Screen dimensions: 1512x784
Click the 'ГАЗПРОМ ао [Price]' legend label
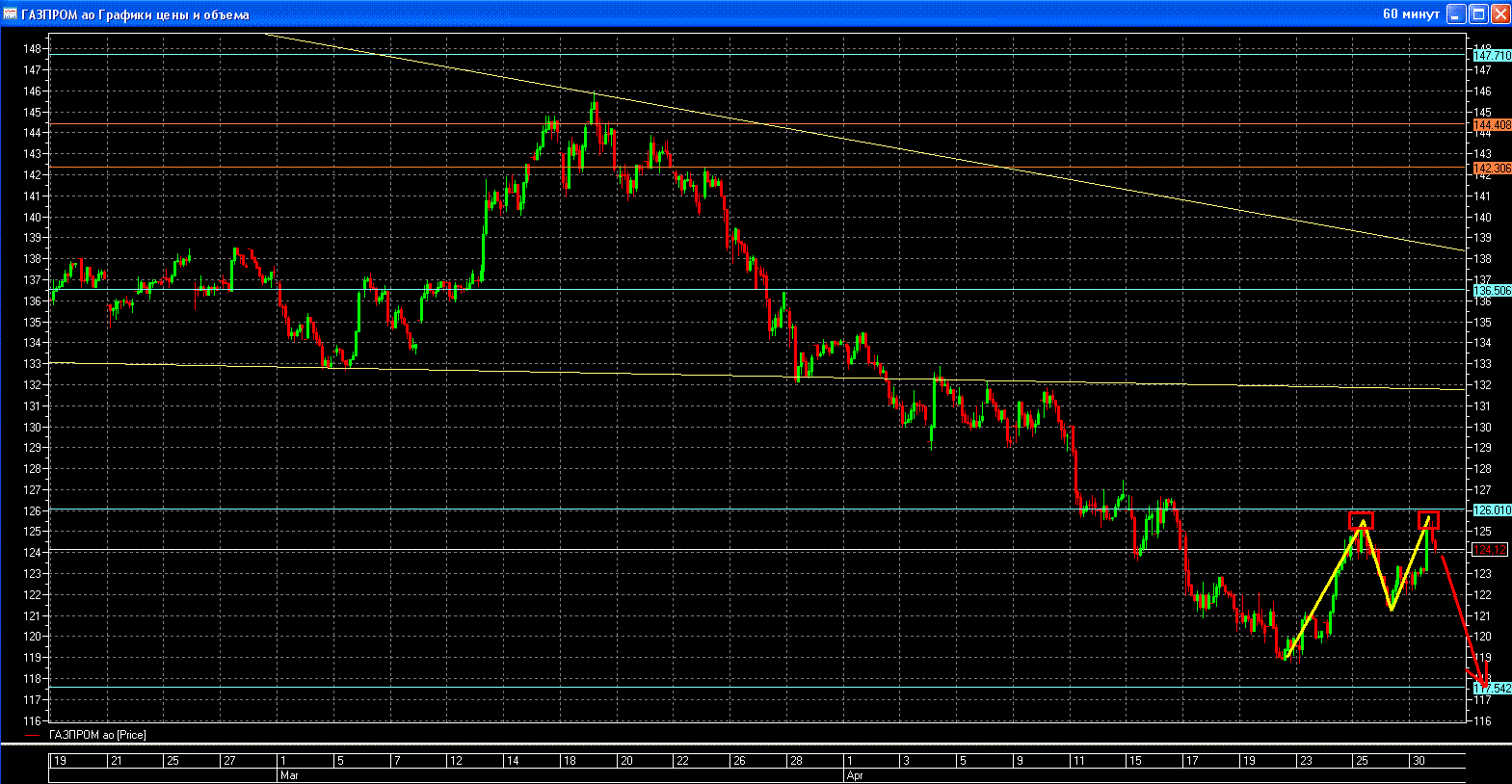97,735
